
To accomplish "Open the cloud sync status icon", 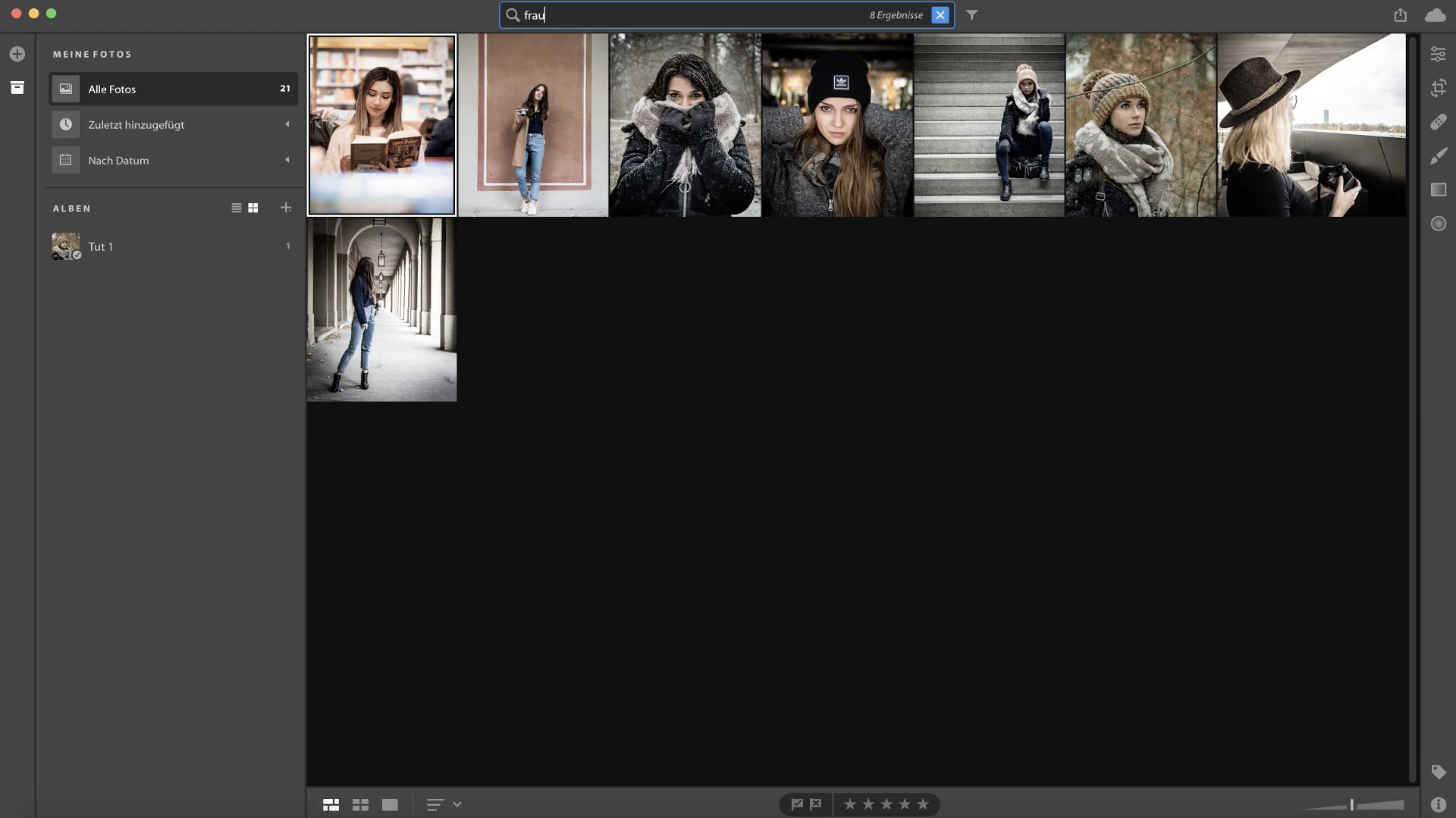I will click(x=1434, y=15).
